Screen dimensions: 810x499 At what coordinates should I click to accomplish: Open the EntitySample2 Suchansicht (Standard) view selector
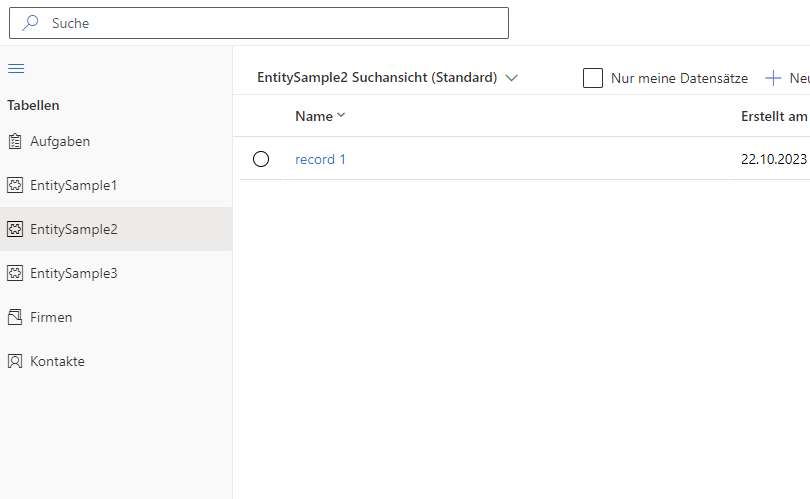click(x=387, y=77)
